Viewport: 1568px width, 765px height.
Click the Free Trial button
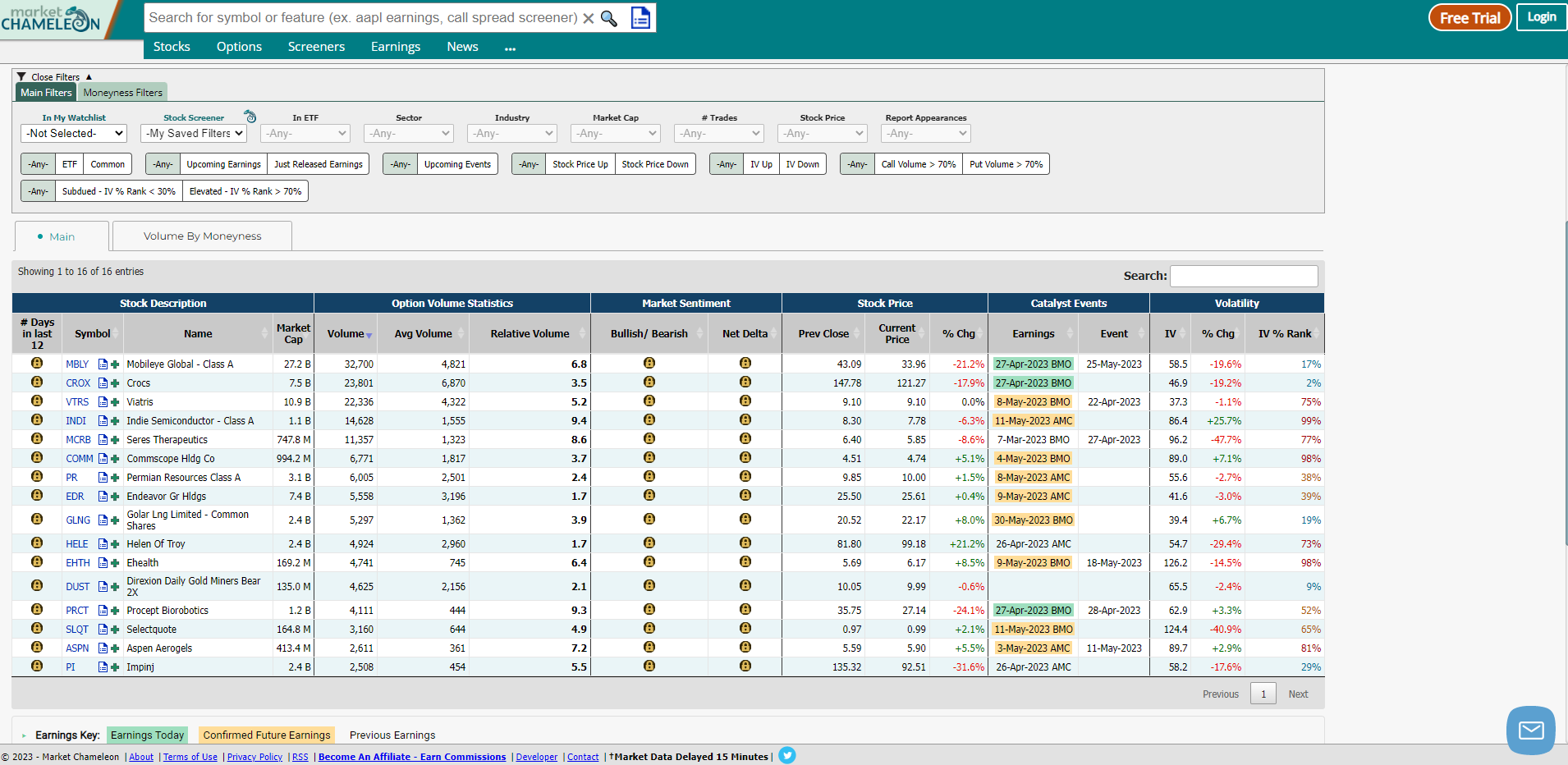pyautogui.click(x=1469, y=17)
